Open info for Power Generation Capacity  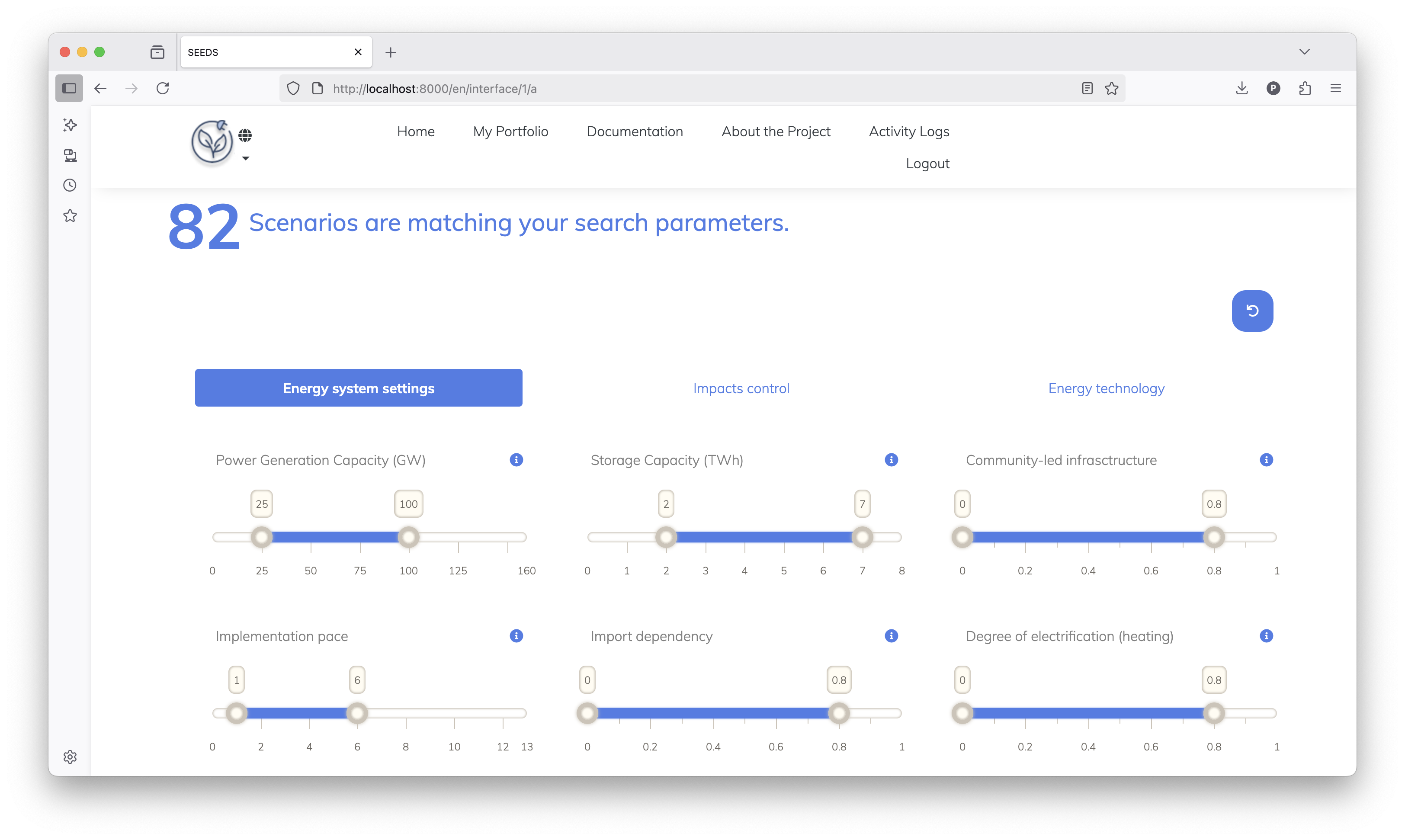pos(516,460)
